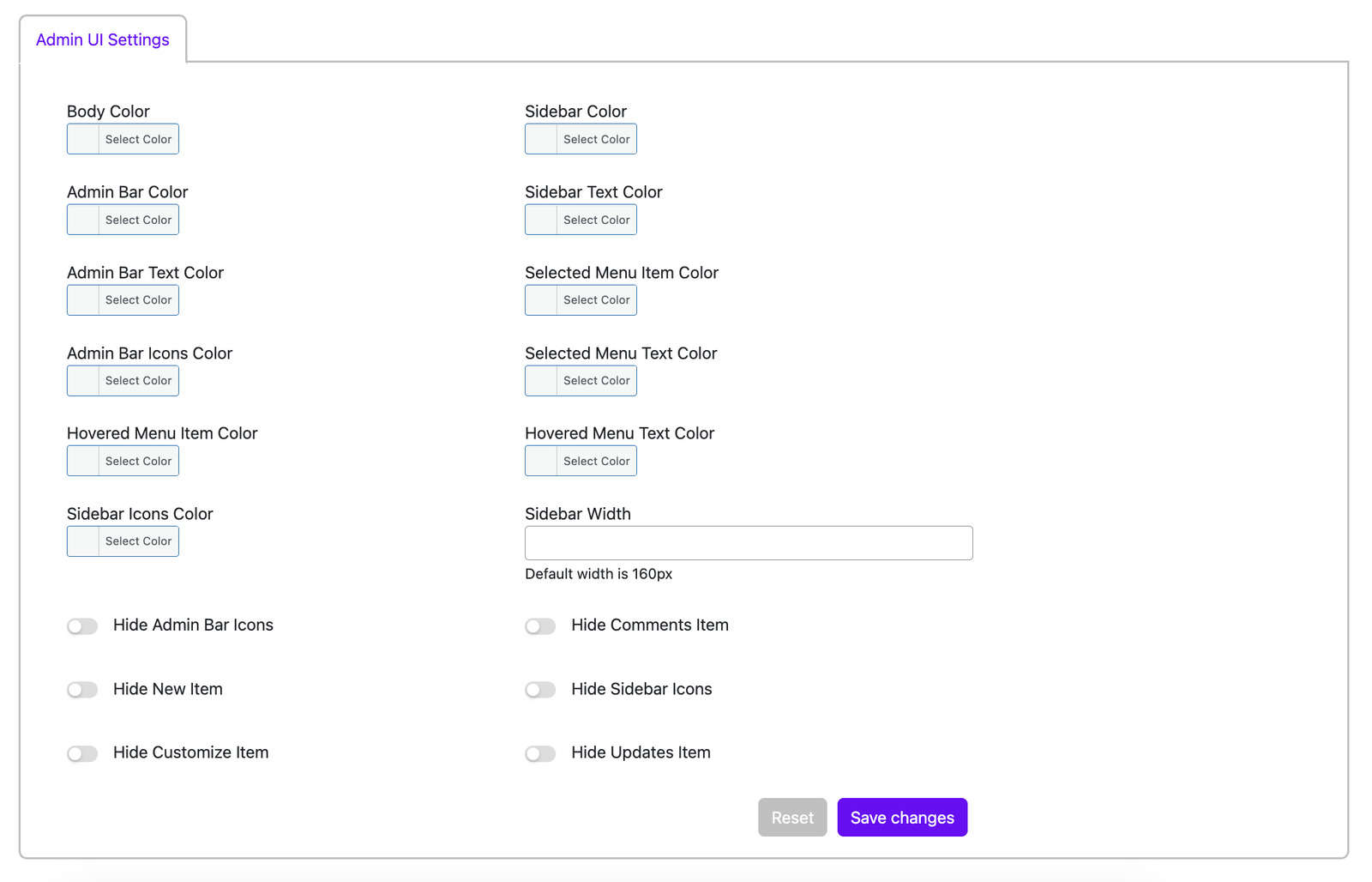The width and height of the screenshot is (1372, 882).
Task: Select a color for Admin Bar Color
Action: click(x=123, y=219)
